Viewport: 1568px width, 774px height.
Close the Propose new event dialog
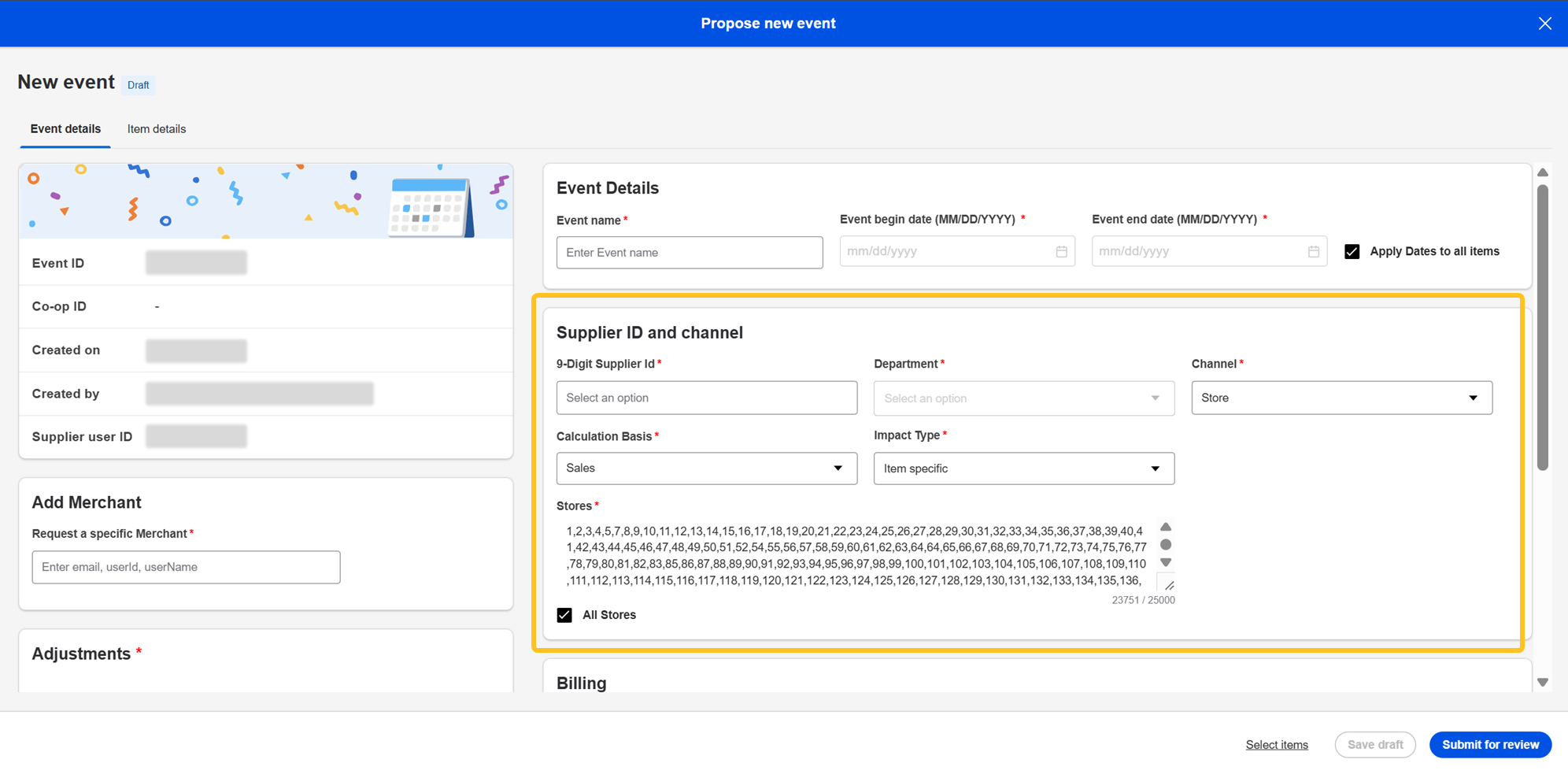pos(1544,24)
